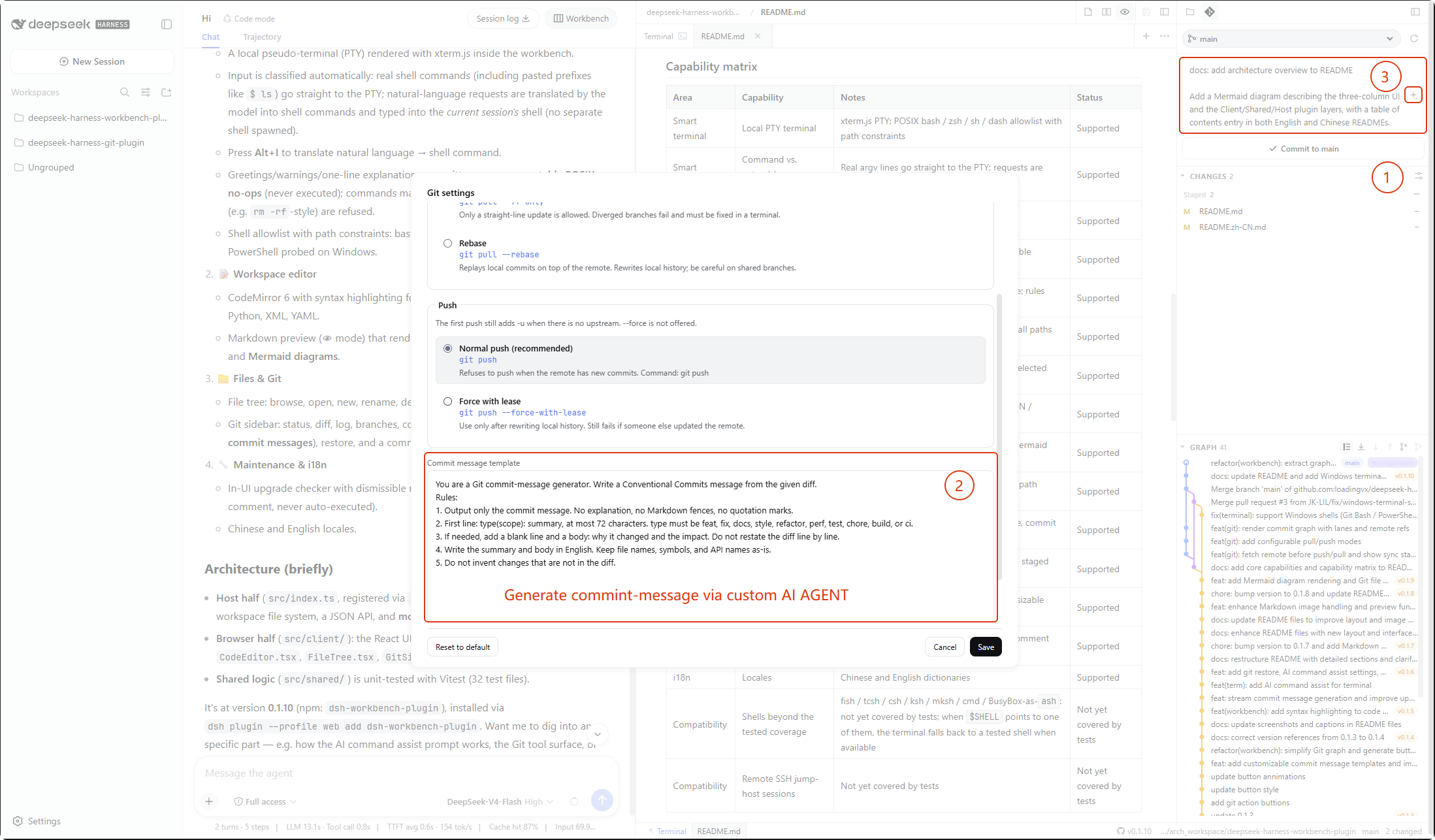Generate commit message with sparkle button
Screen dimensions: 1435x840
[x=1413, y=95]
